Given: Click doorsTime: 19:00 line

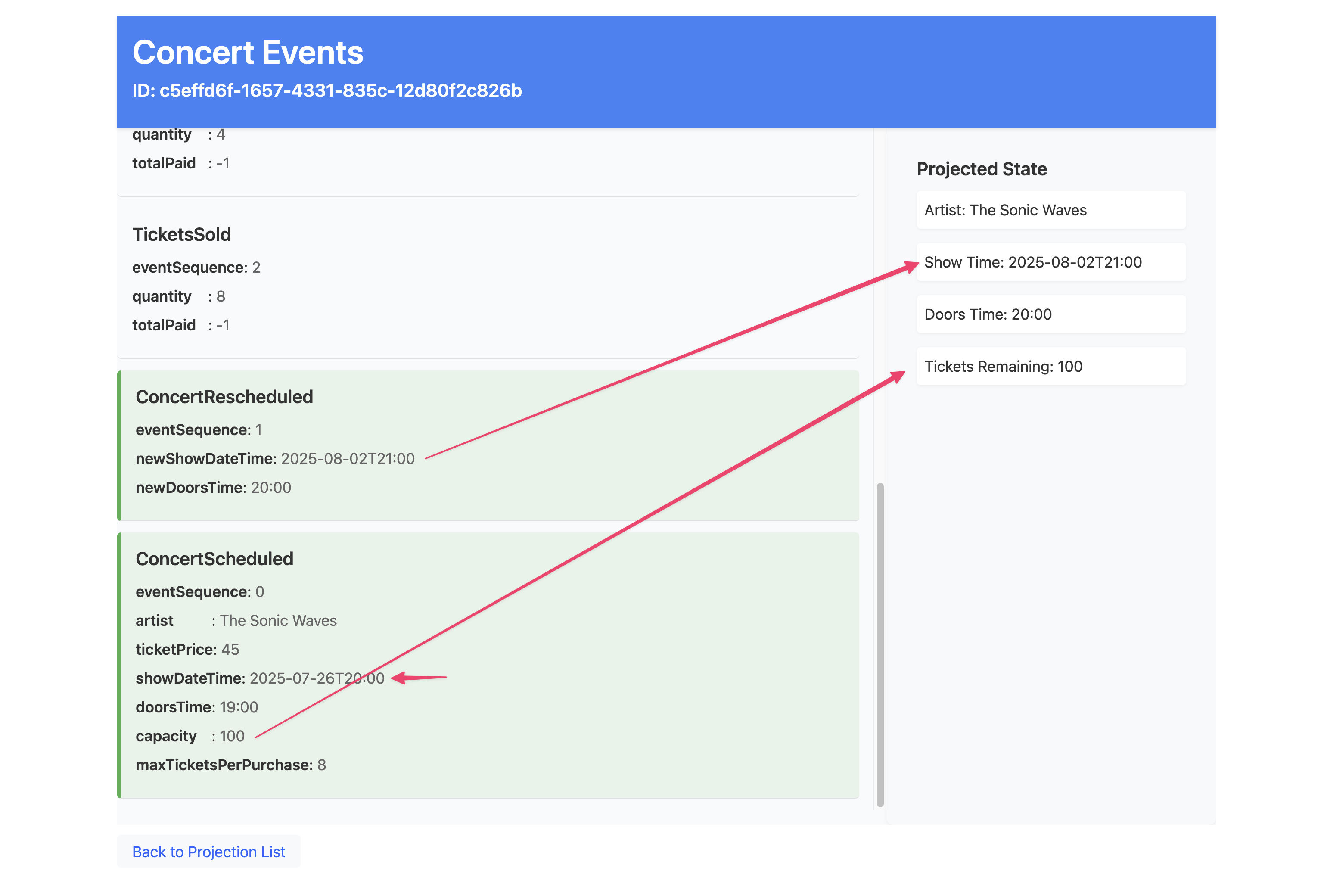Looking at the screenshot, I should point(196,707).
